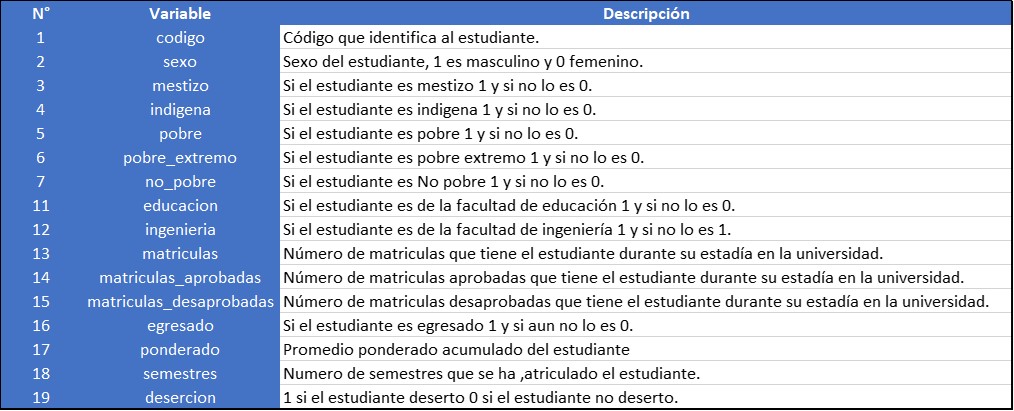This screenshot has width=1014, height=411.
Task: Click the 'pobre_extremo' variable cell
Action: pyautogui.click(x=180, y=158)
